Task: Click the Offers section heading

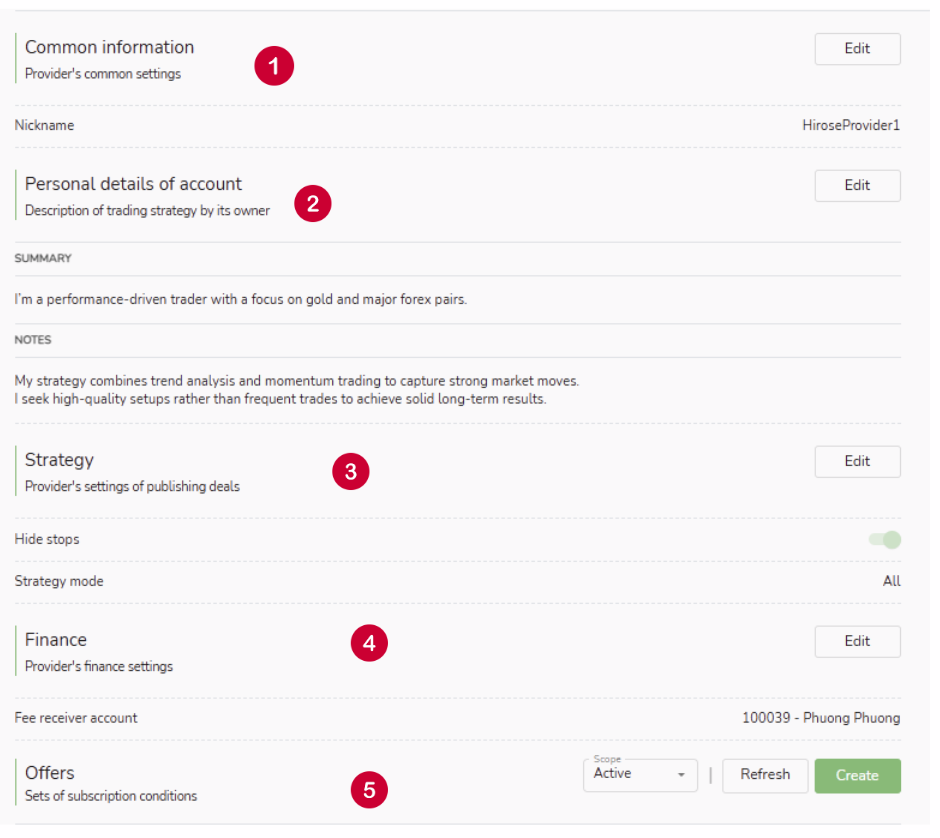Action: tap(50, 773)
